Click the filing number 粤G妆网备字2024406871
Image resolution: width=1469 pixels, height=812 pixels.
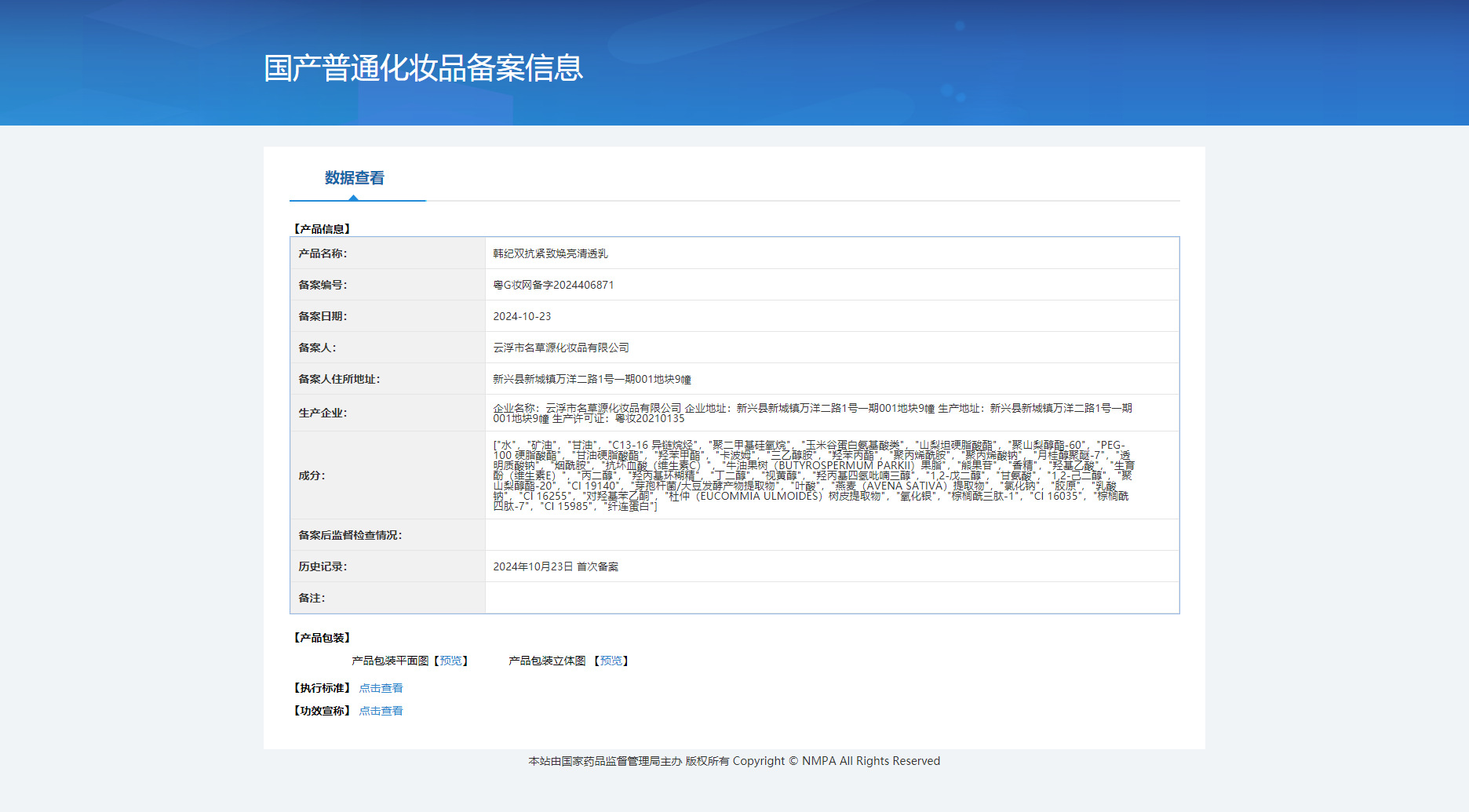(x=553, y=285)
